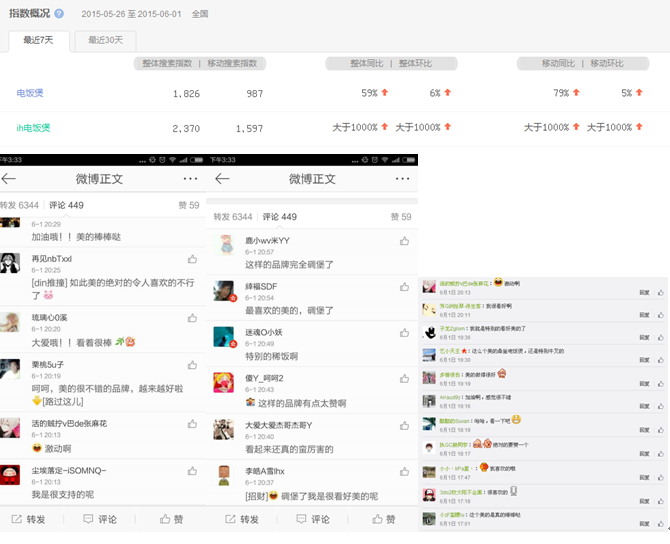This screenshot has width=670, height=544.
Task: Open the username 绰福SDF
Action: (x=261, y=286)
